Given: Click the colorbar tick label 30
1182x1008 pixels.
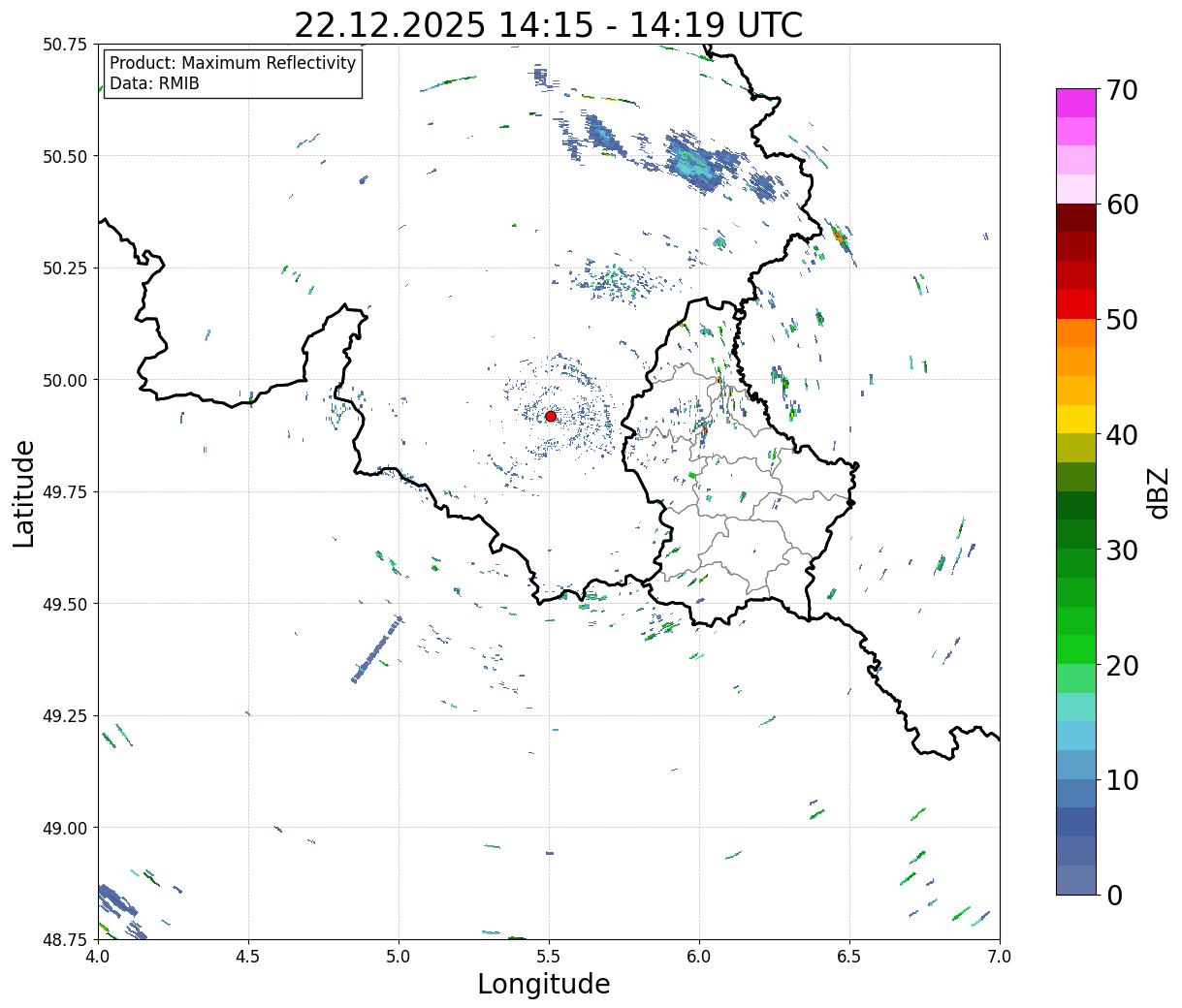Looking at the screenshot, I should tap(1122, 550).
